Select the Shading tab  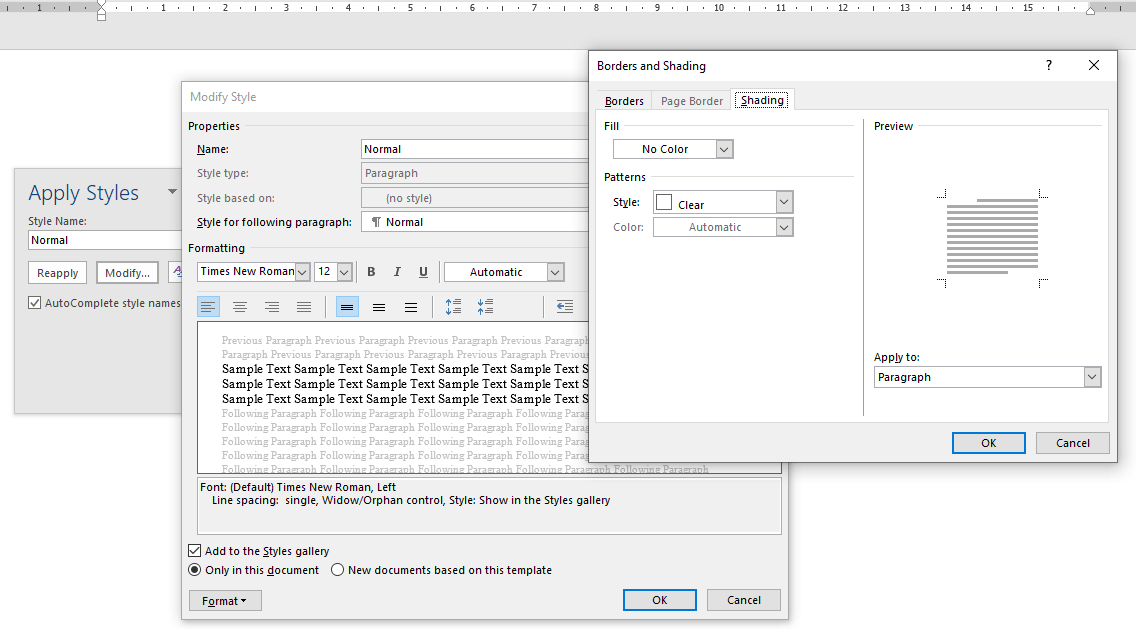762,100
